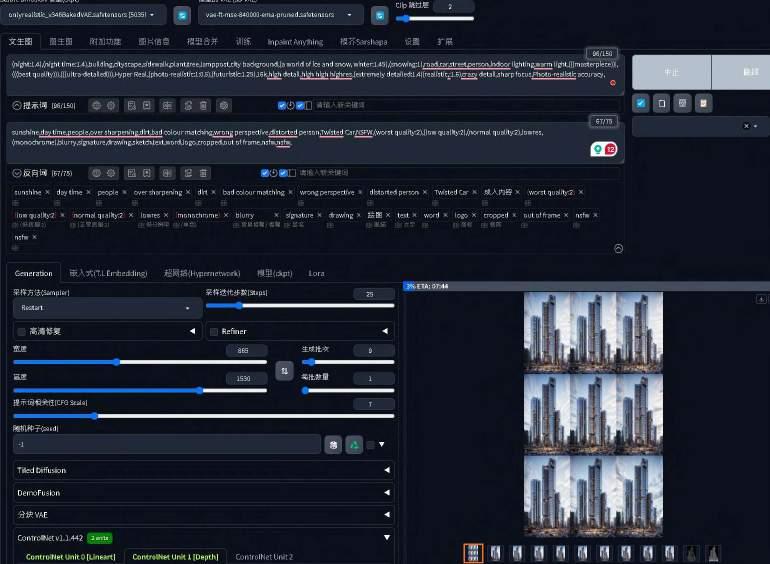
Task: Click globe icon in positive prompt toolbar
Action: pos(96,106)
